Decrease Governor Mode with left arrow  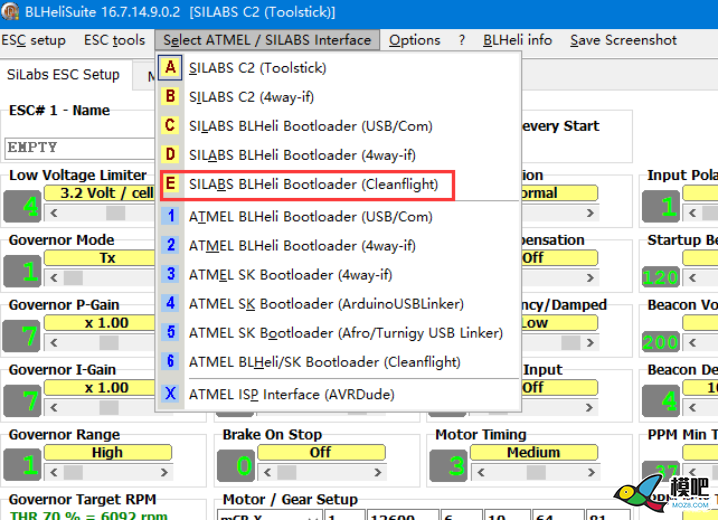pos(54,277)
